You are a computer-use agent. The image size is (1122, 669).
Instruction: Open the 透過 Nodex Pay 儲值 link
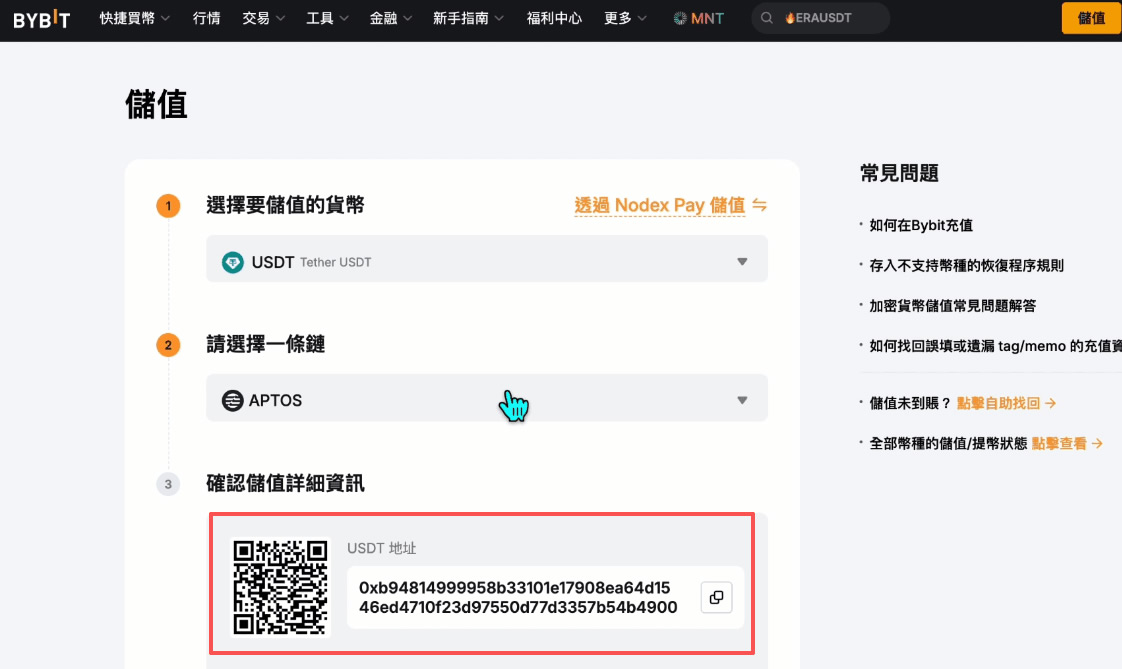[662, 205]
